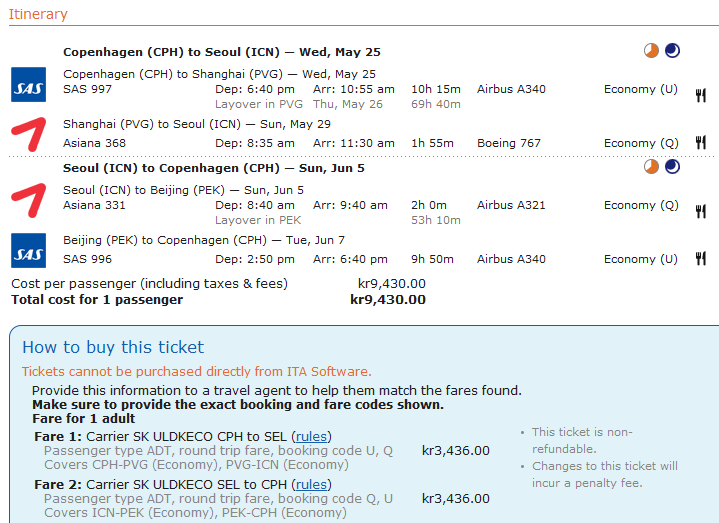Click orange circle icon on Copenhagen to Seoul header
The height and width of the screenshot is (523, 719).
[652, 51]
